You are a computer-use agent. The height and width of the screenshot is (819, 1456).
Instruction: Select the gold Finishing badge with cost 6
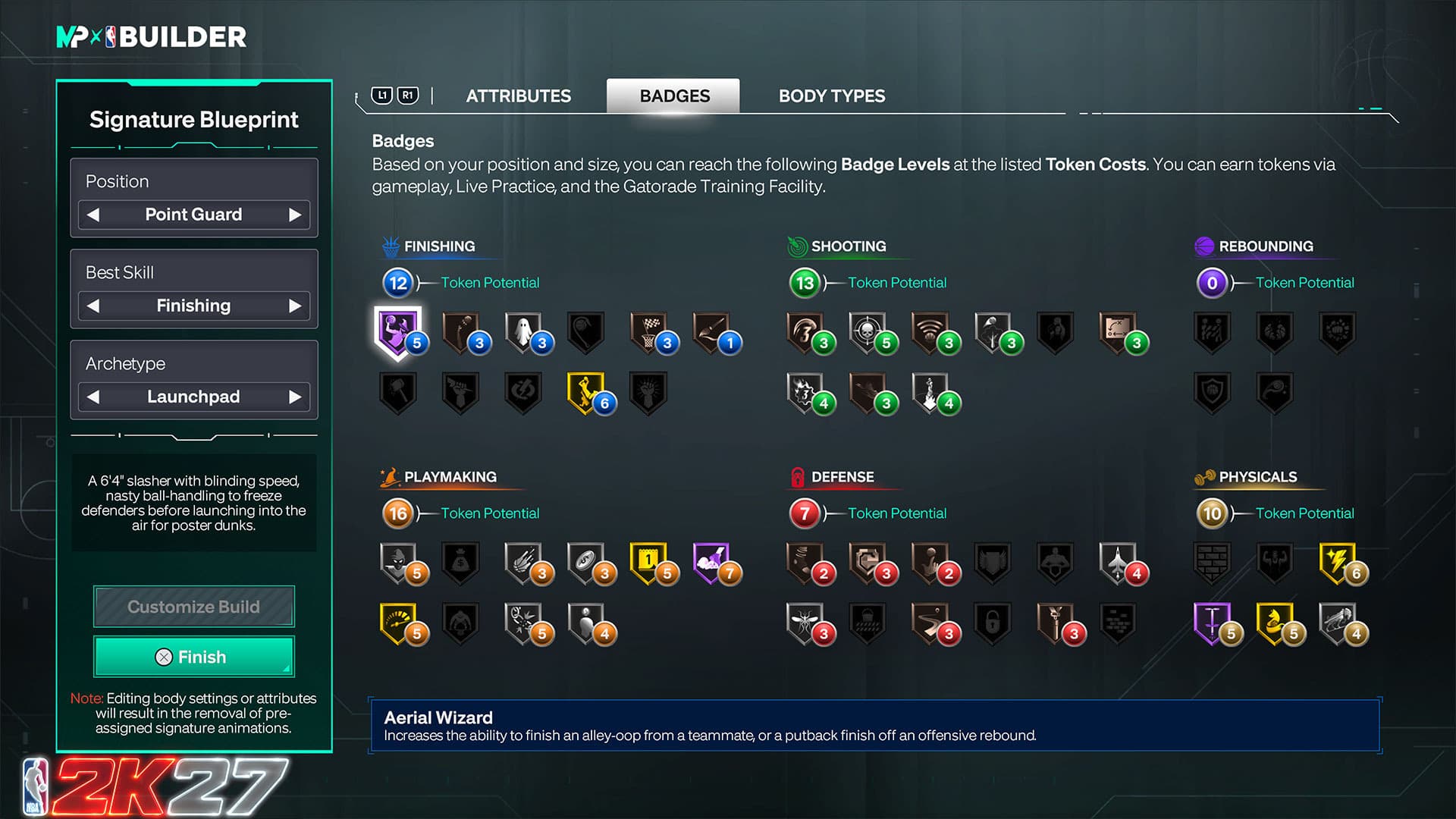[586, 393]
